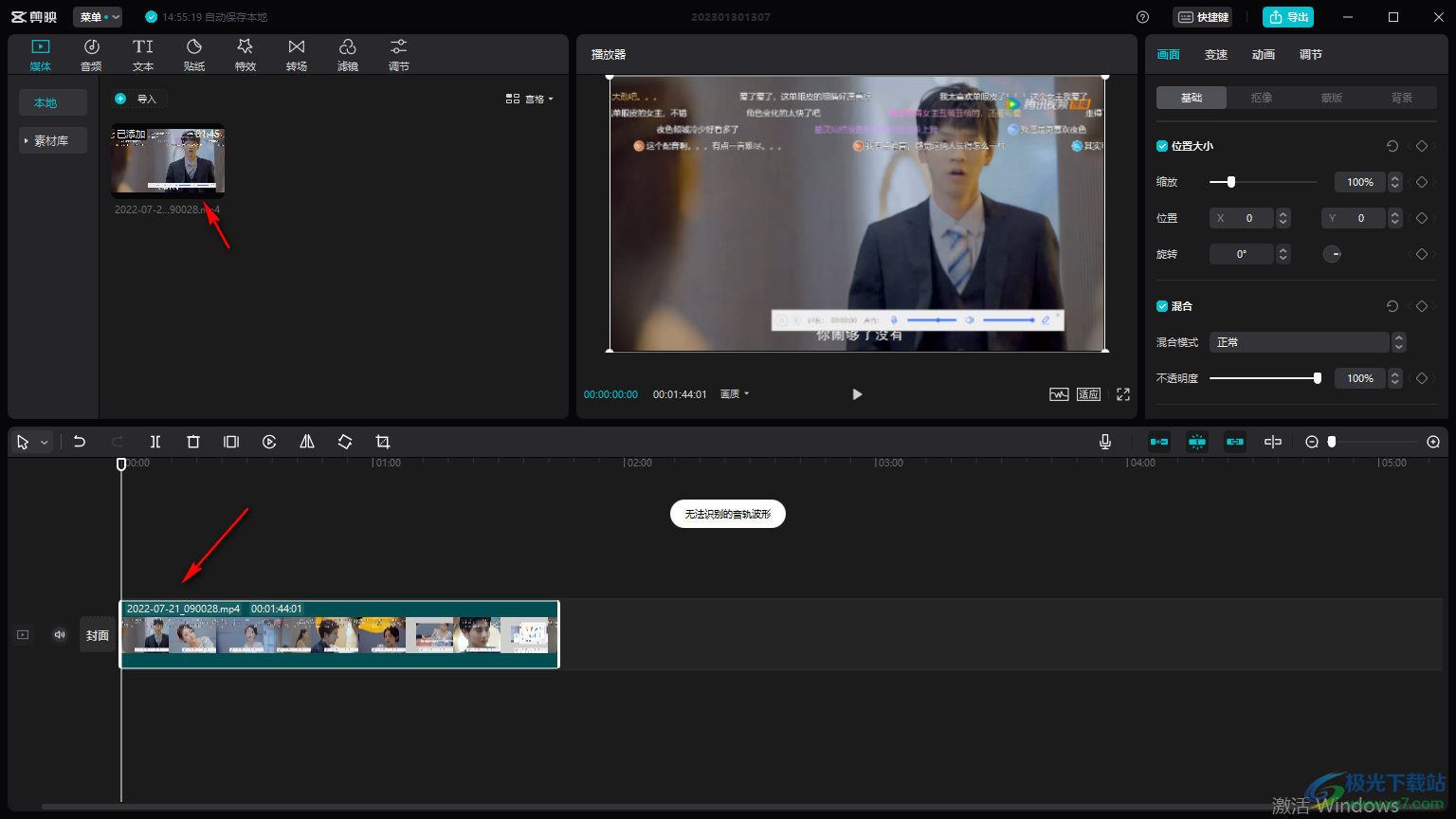Viewport: 1456px width, 819px height.
Task: Expand the 素材库 library tree item
Action: click(53, 140)
